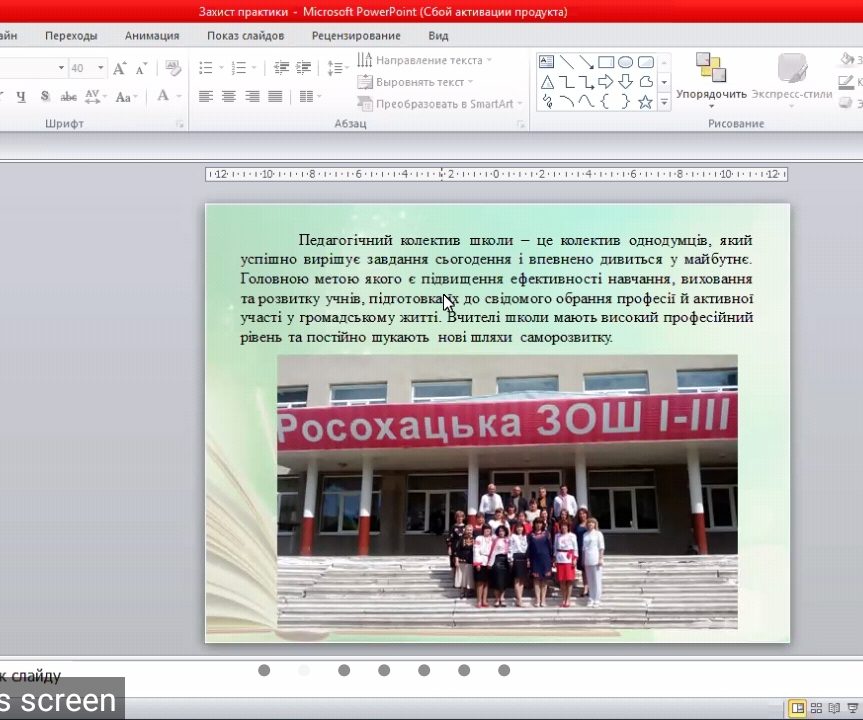Switch to Reading view
The image size is (863, 720).
[835, 706]
